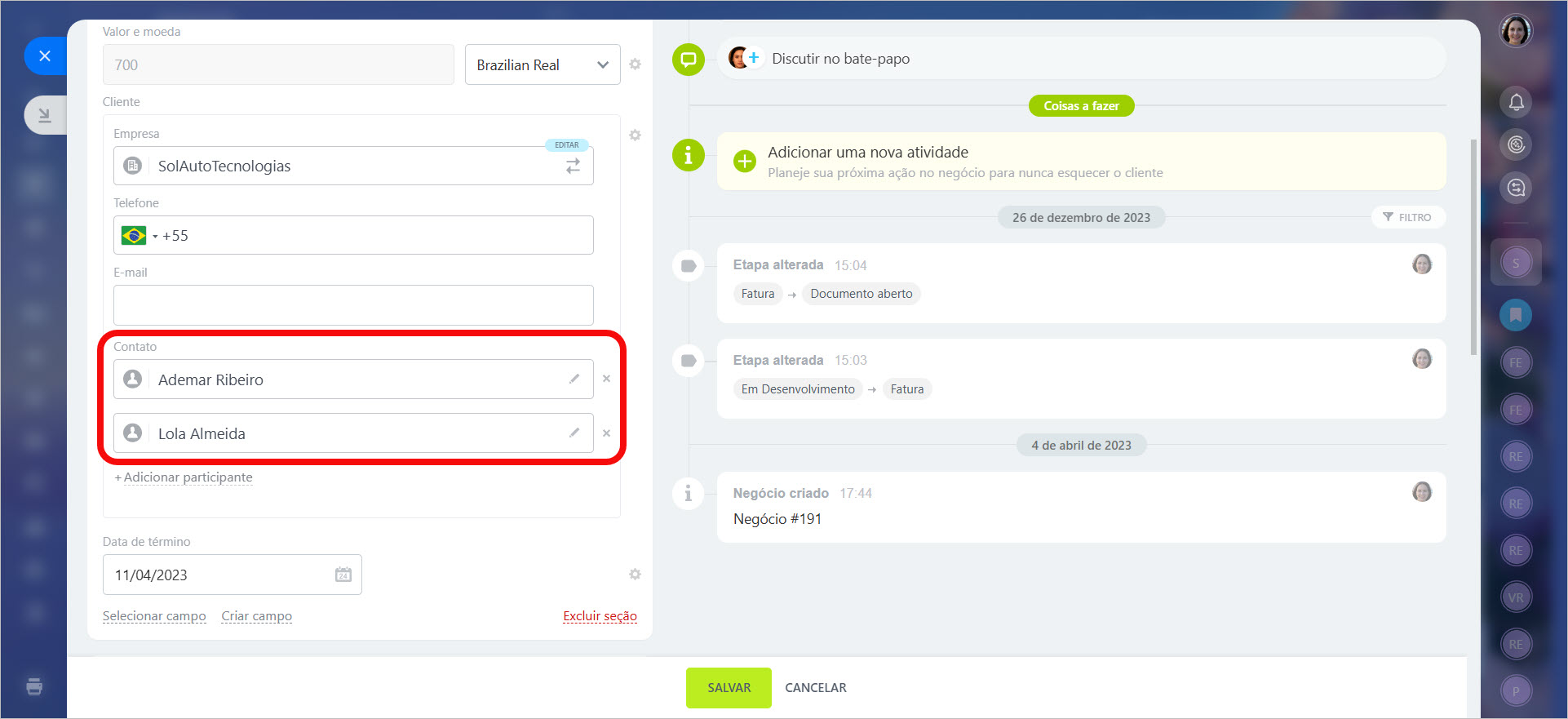Click the VR avatar in right sidebar
The image size is (1568, 719).
(1516, 597)
